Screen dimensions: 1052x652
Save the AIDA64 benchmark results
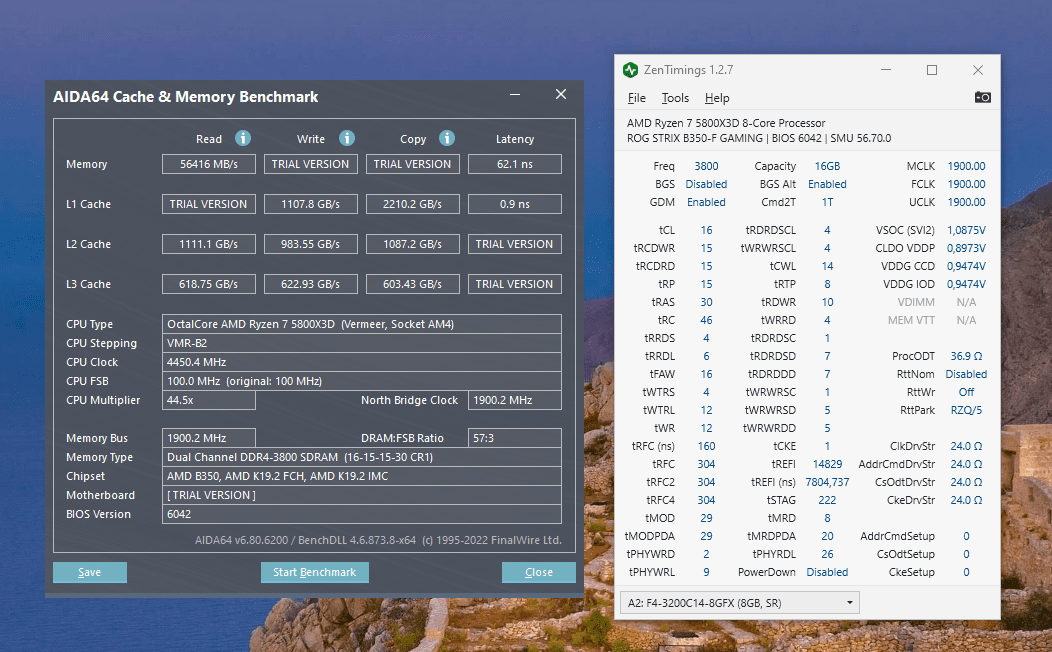pyautogui.click(x=90, y=572)
